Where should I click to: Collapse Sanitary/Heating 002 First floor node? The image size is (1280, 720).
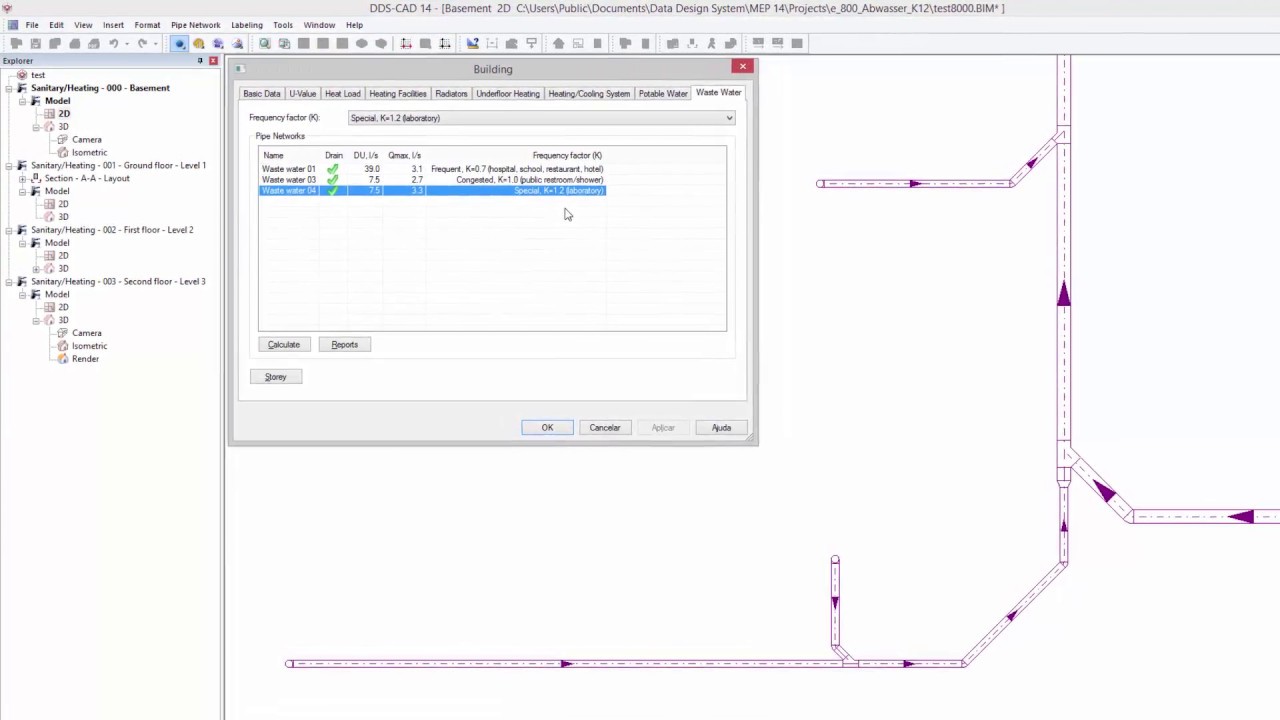9,230
